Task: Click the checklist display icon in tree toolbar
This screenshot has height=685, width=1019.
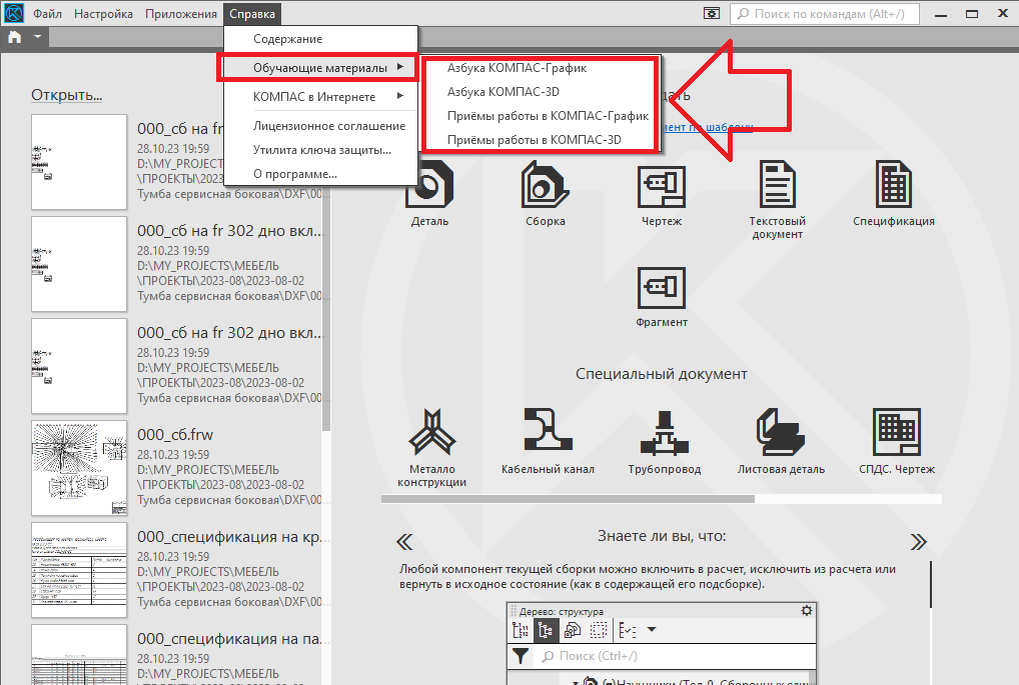Action: point(627,630)
